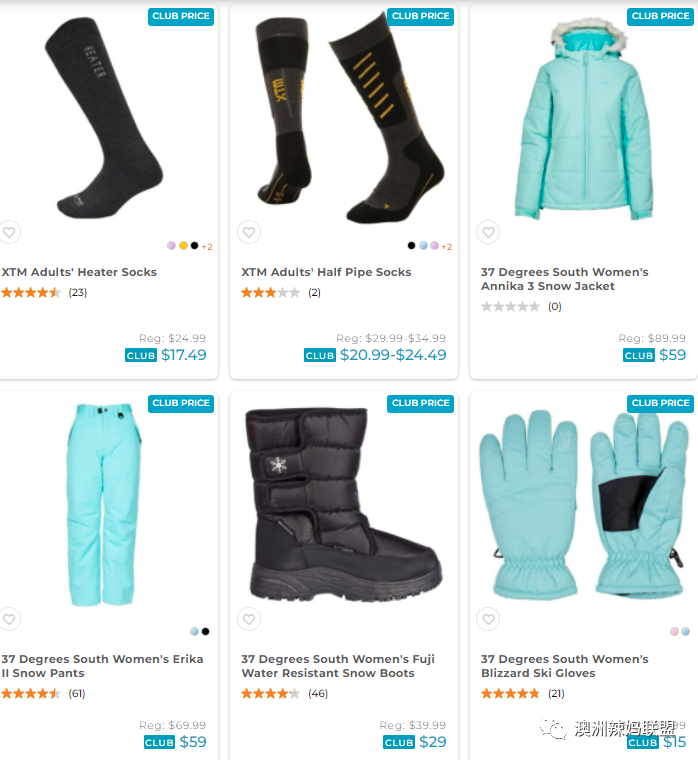Save Erika II Snow Pants with heart icon
Viewport: 698px width, 760px height.
(x=9, y=619)
